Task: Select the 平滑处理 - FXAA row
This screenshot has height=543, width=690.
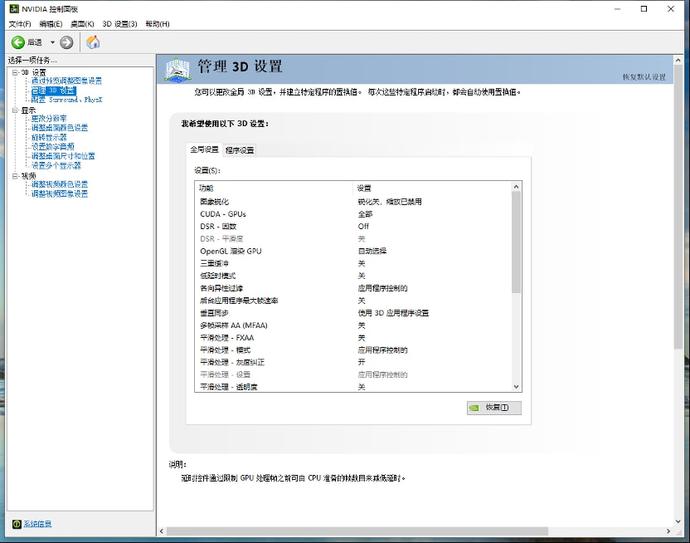Action: 353,338
